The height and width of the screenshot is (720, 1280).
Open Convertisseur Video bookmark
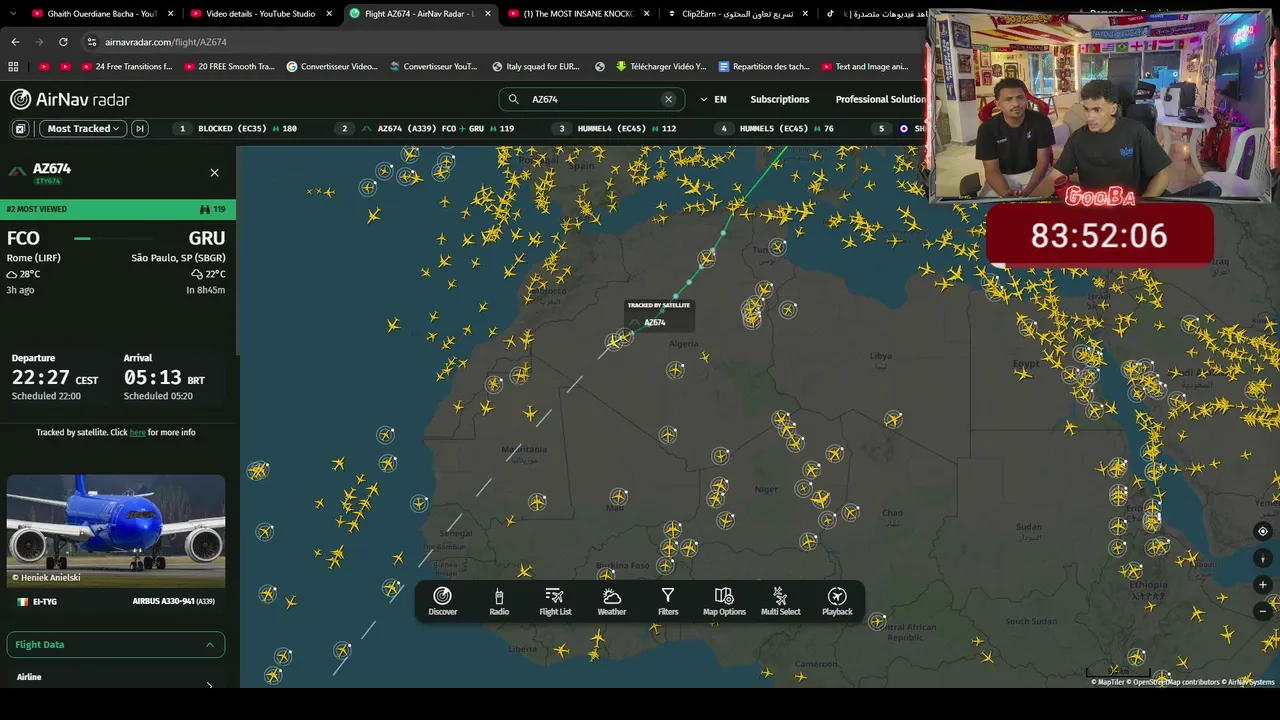(332, 67)
